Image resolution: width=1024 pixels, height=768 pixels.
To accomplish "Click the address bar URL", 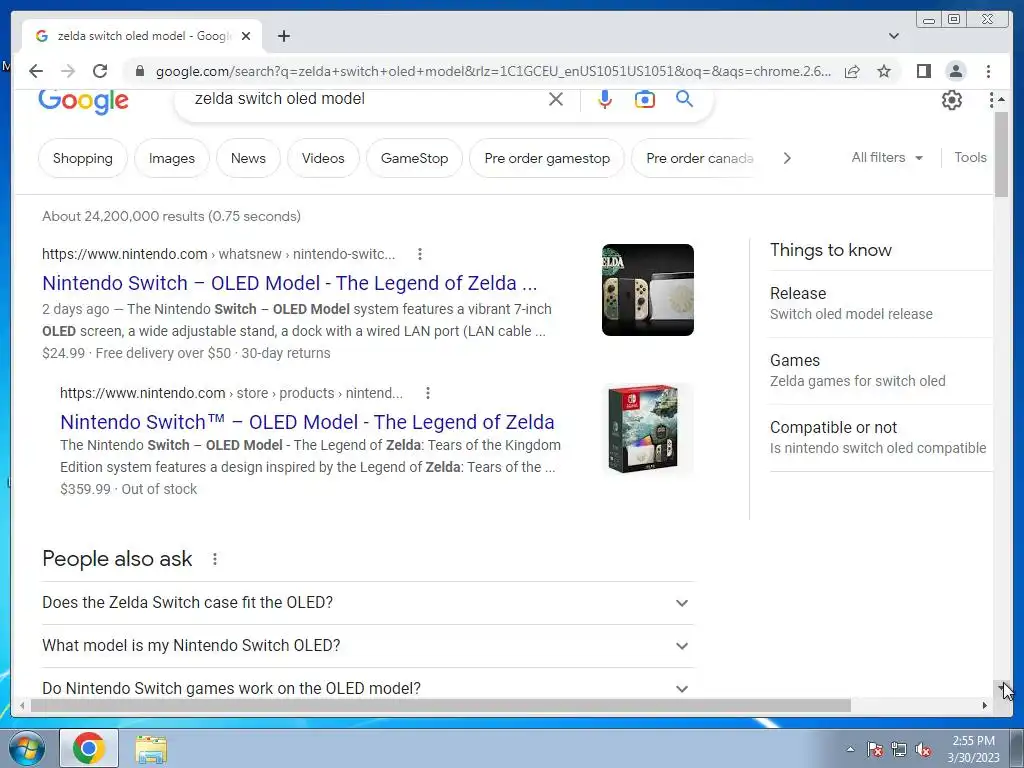I will (493, 71).
